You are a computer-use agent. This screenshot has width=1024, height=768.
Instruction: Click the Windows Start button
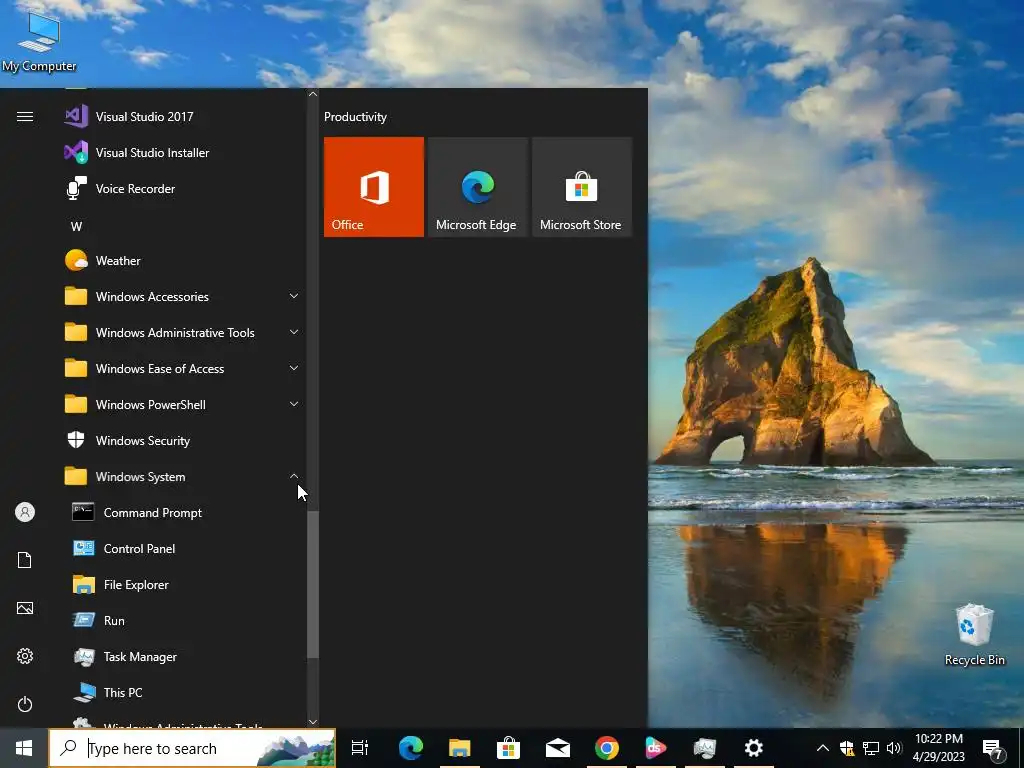(x=24, y=748)
